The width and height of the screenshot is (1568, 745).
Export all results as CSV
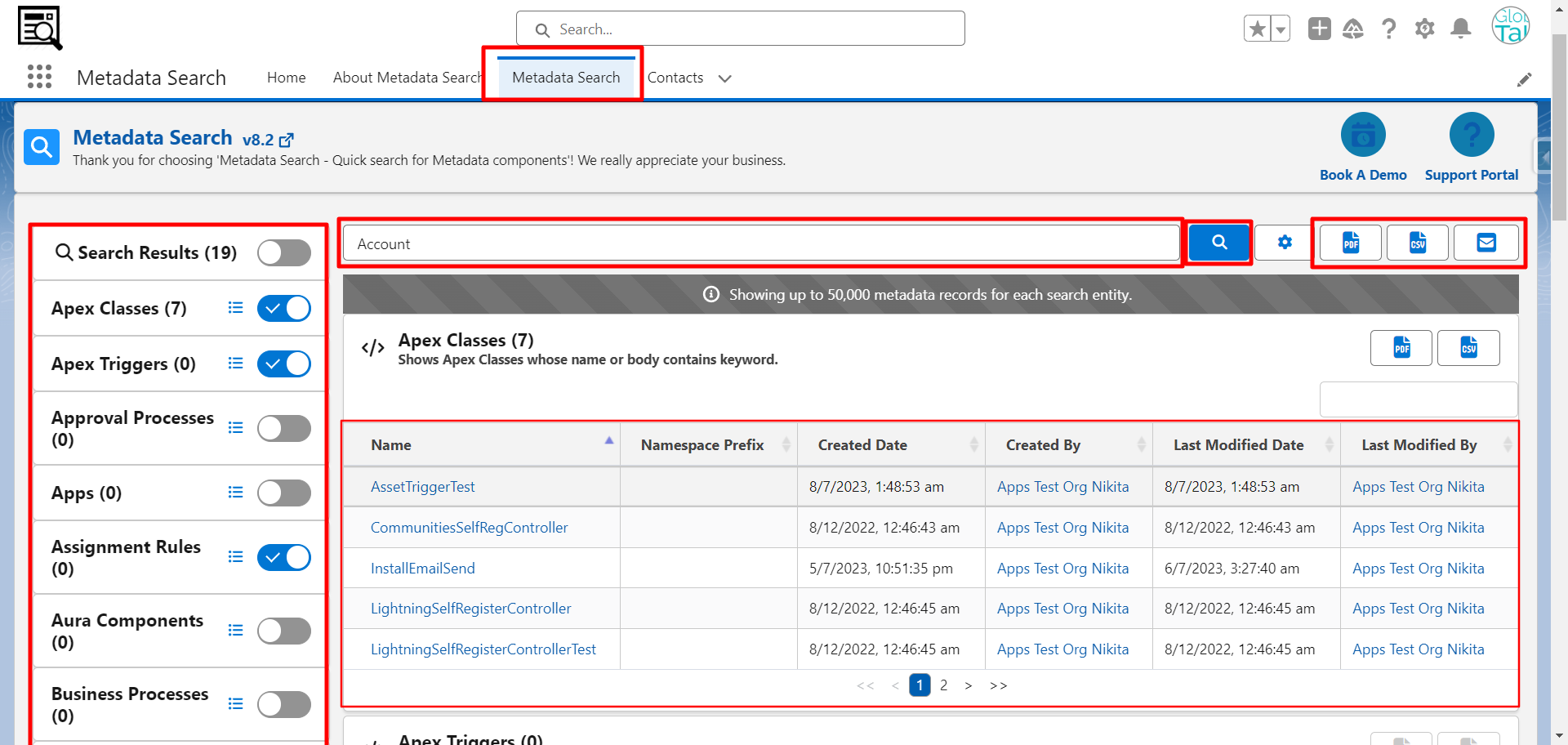(1418, 243)
